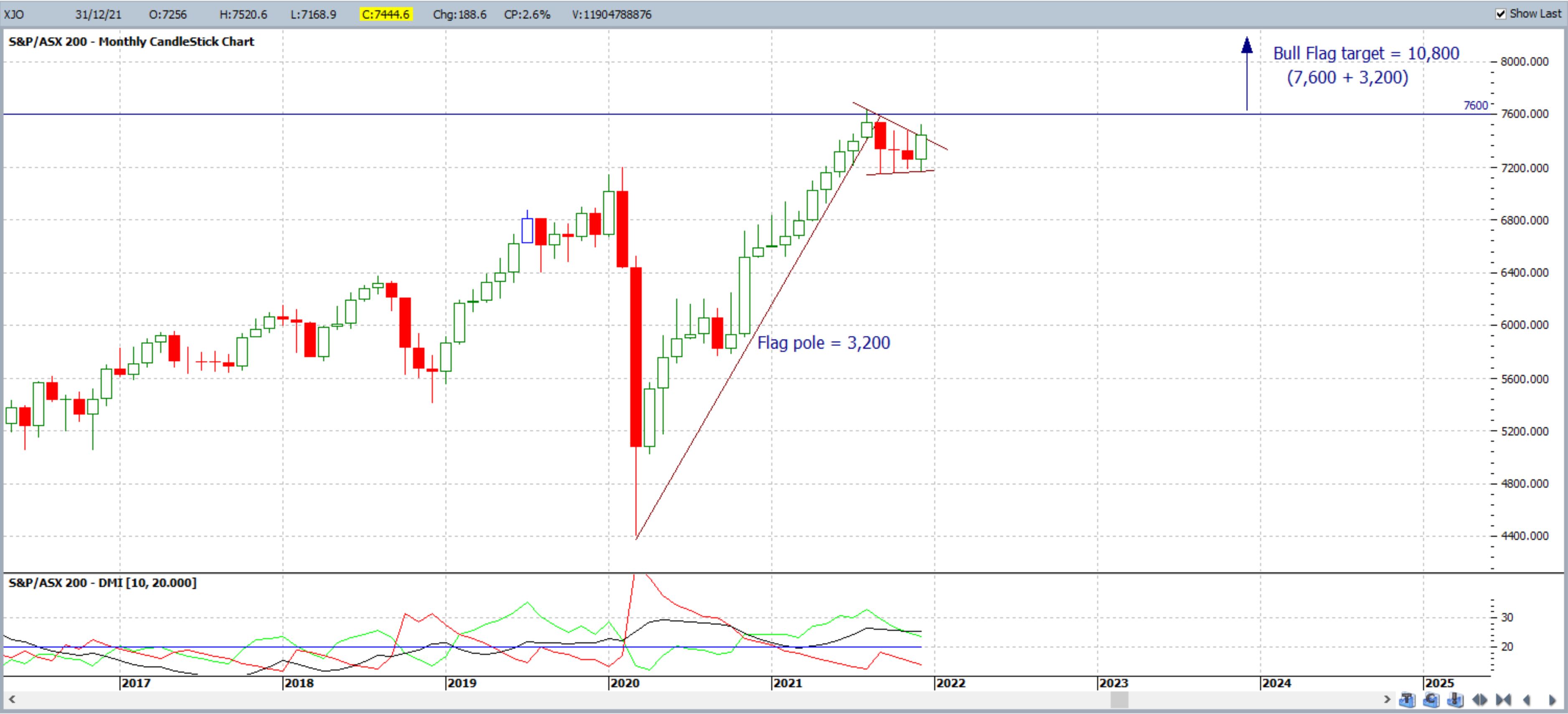Screen dimensions: 1568x714
Task: Click the 2017 year label on time axis
Action: 136,684
